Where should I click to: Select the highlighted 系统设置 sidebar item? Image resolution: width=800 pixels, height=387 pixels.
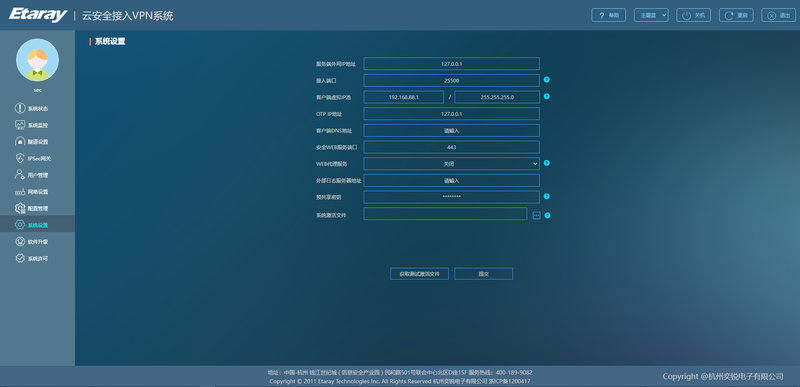point(37,225)
